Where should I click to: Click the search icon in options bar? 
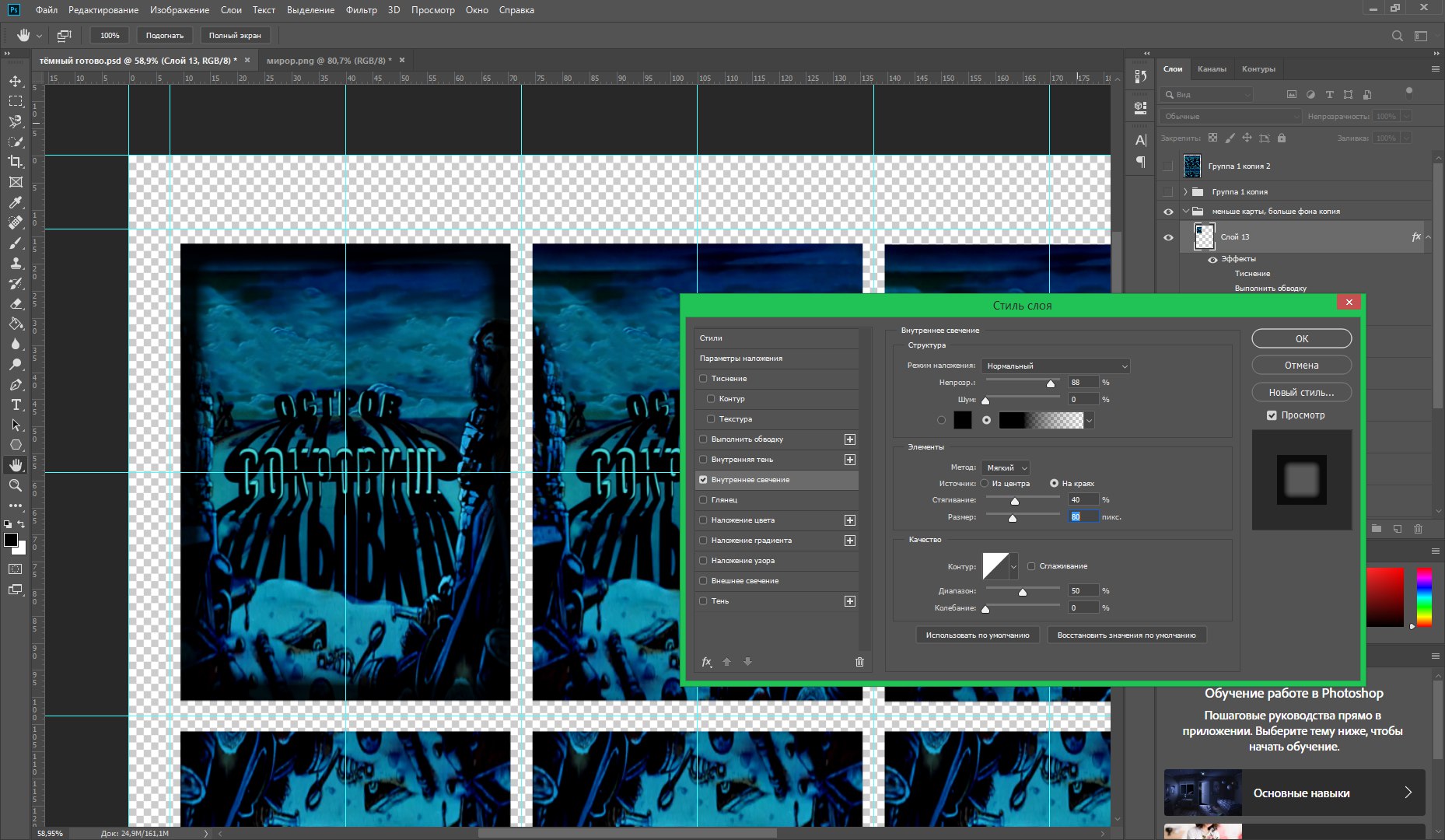pyautogui.click(x=1398, y=36)
